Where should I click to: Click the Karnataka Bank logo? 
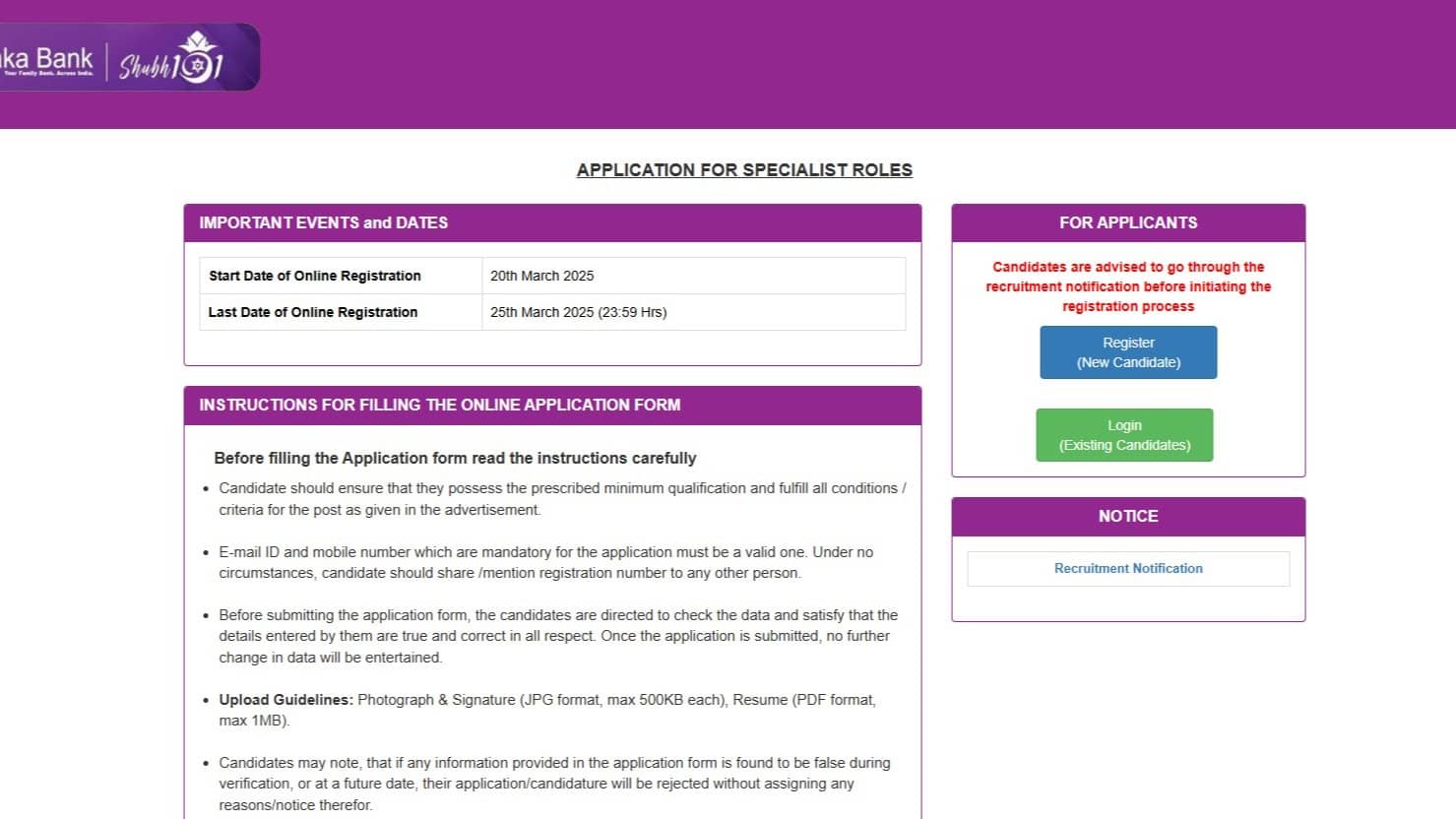coord(47,59)
